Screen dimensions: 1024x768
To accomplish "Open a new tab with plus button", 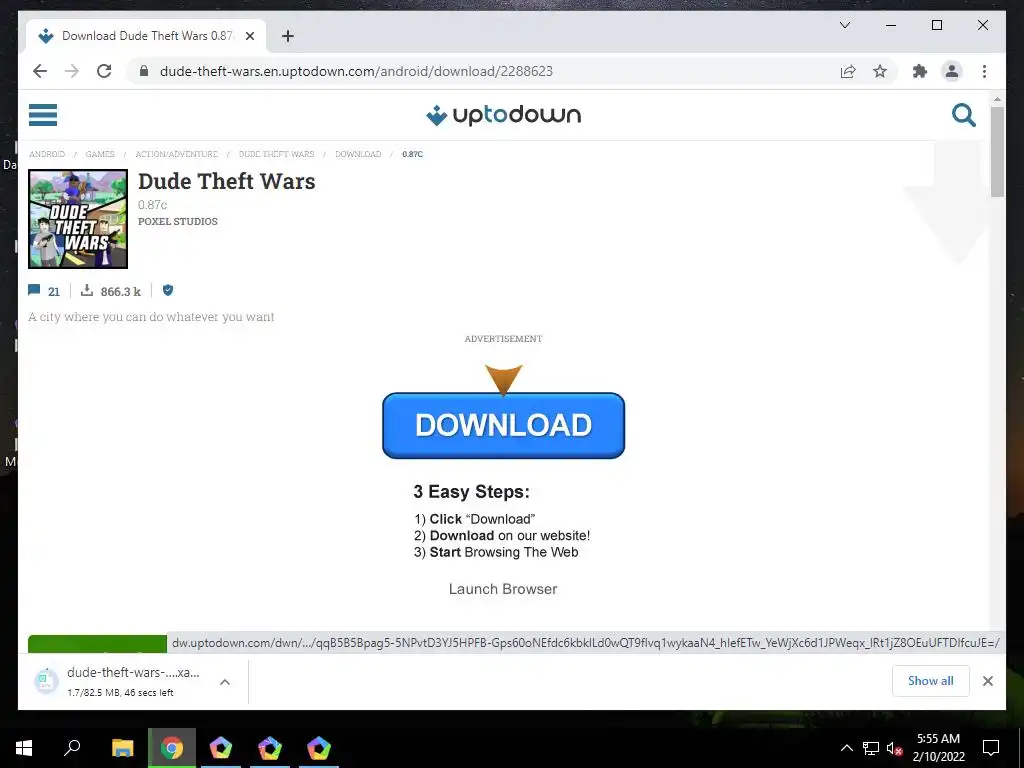I will point(287,36).
